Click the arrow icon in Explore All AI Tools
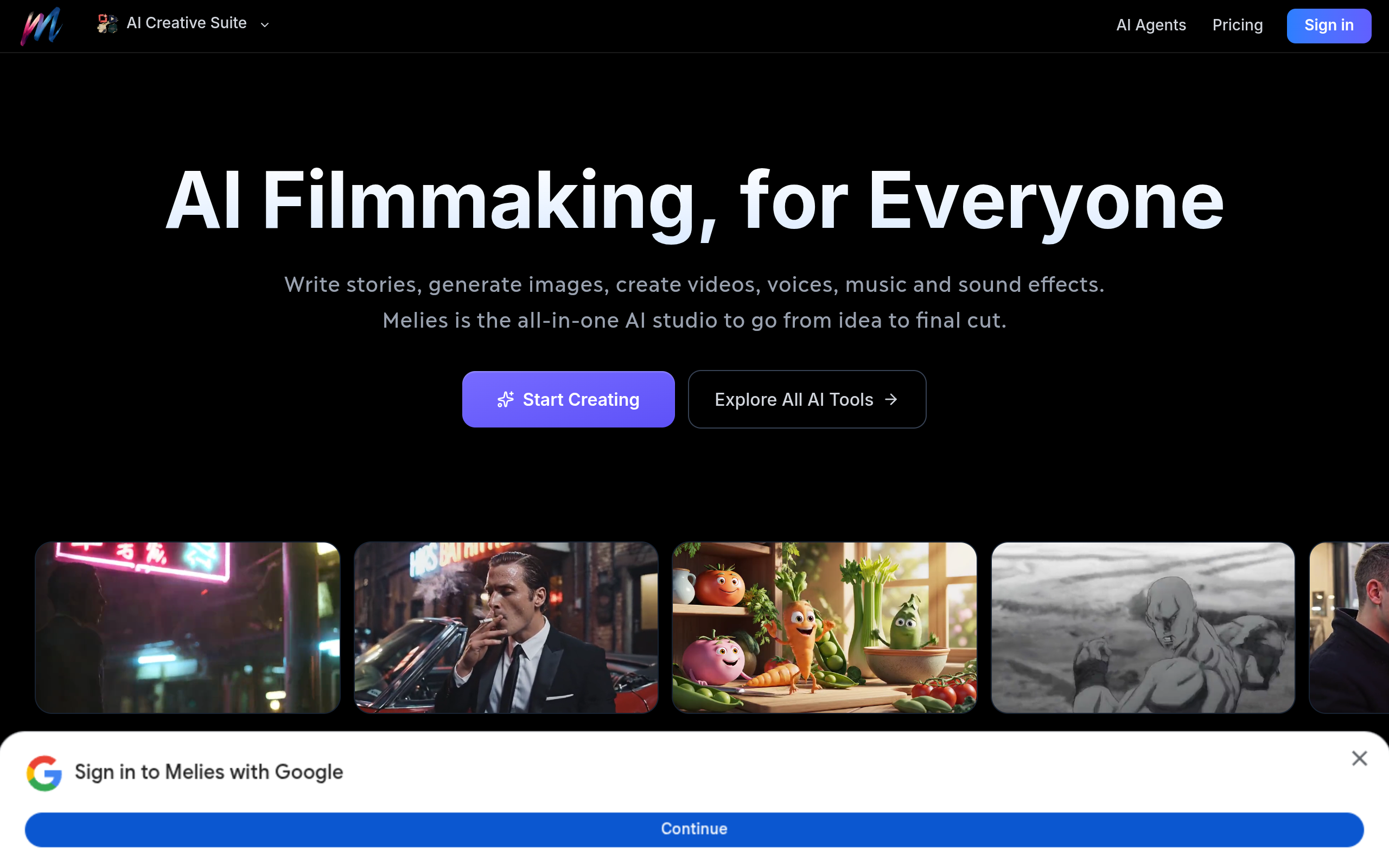This screenshot has height=868, width=1389. point(891,400)
